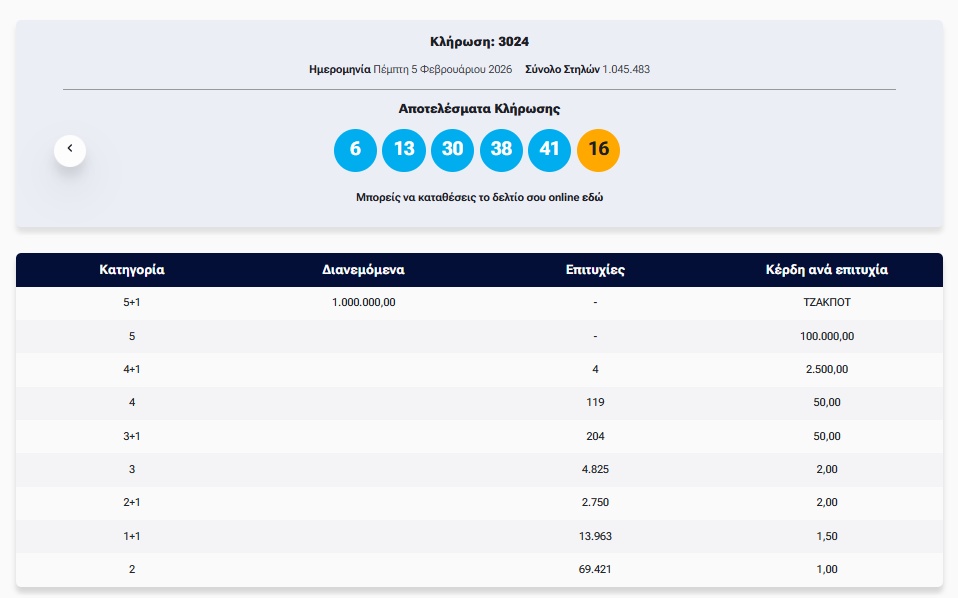Select the Κέρδη ανά επιτυχία column header

[827, 270]
